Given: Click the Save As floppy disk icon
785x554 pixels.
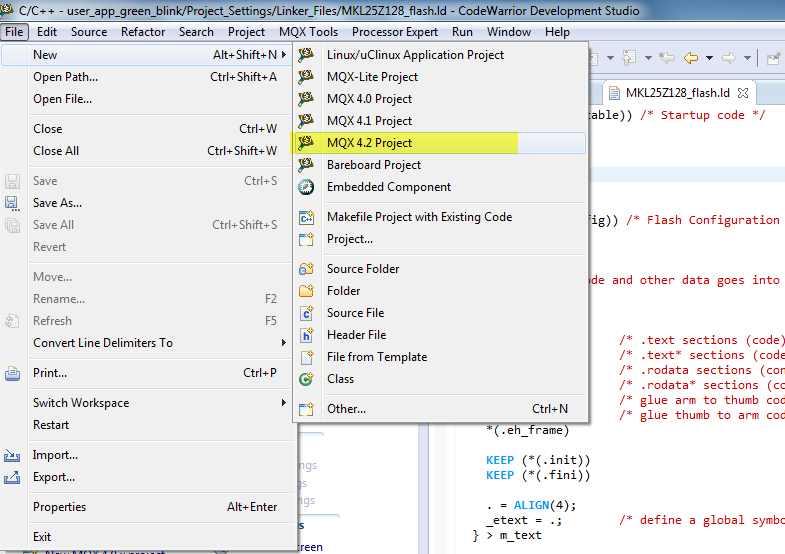Looking at the screenshot, I should pyautogui.click(x=12, y=203).
